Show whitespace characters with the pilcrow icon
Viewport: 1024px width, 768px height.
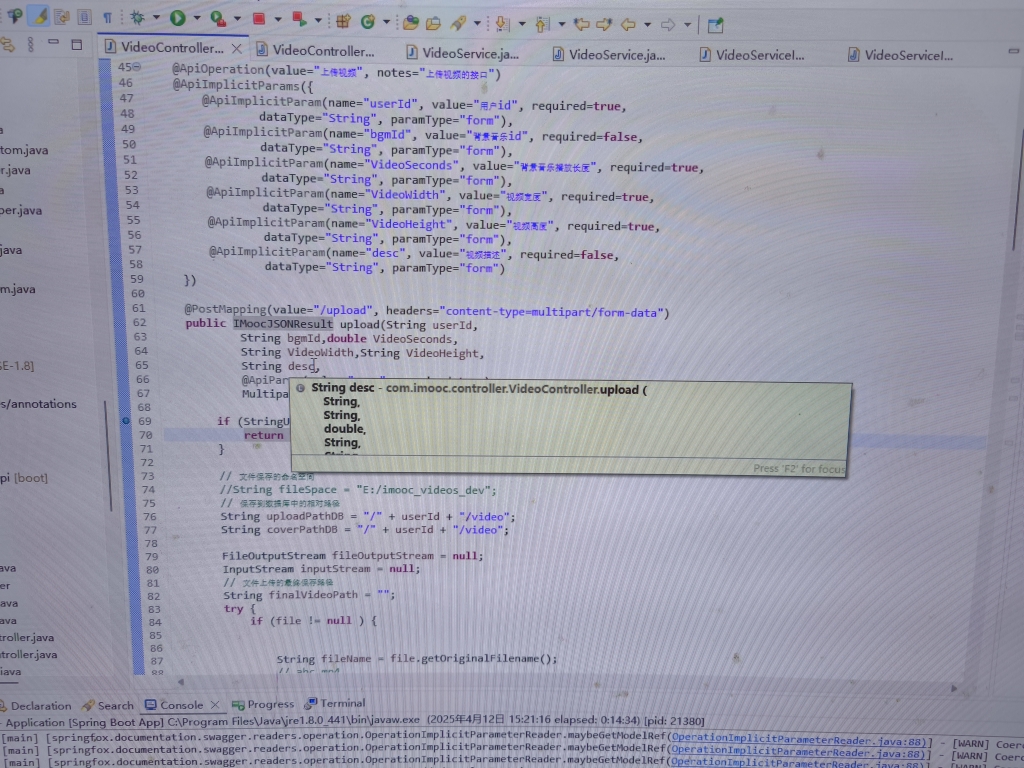click(x=108, y=18)
